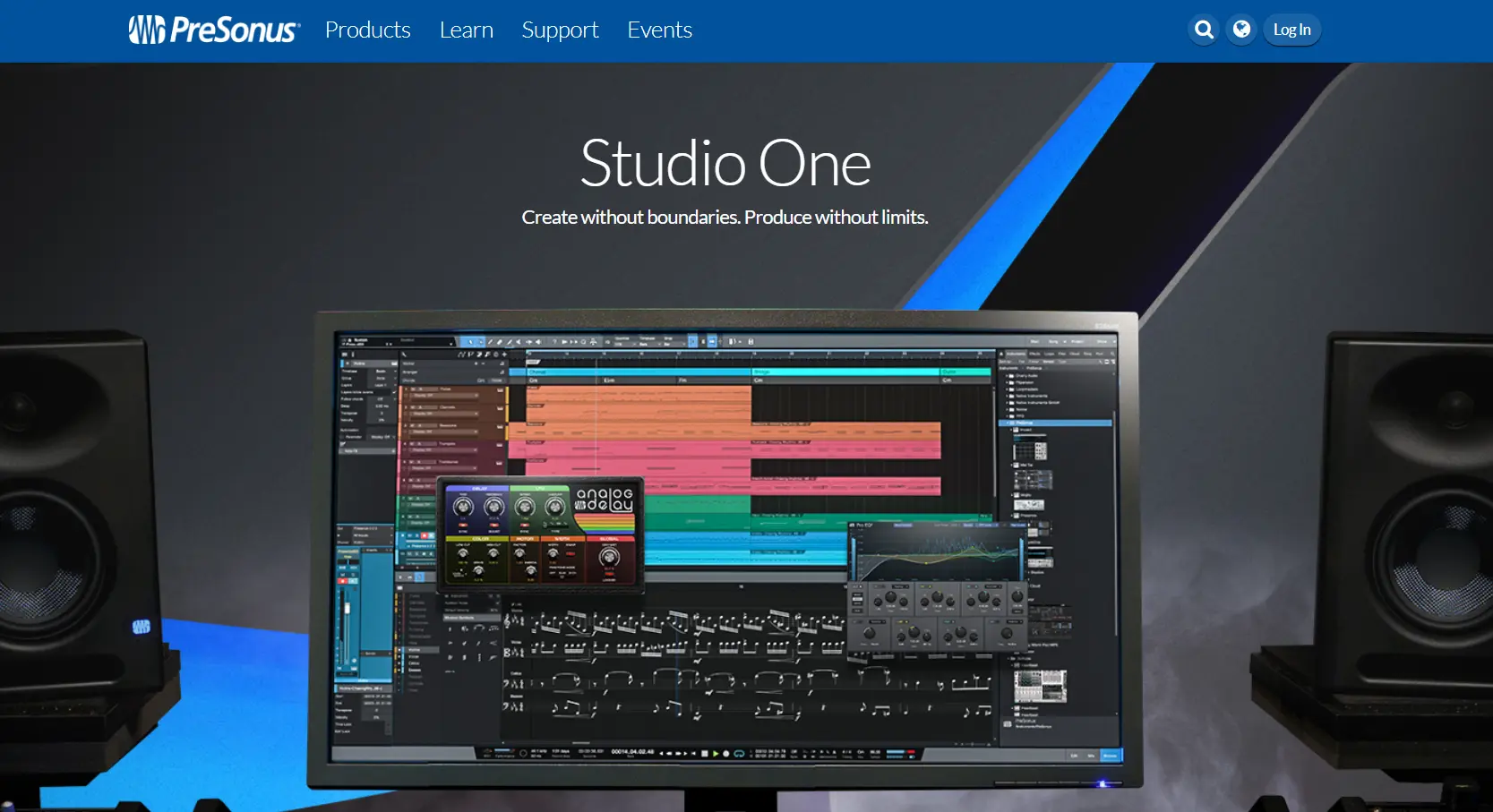Click the Log In button
Image resolution: width=1493 pixels, height=812 pixels.
click(x=1291, y=30)
